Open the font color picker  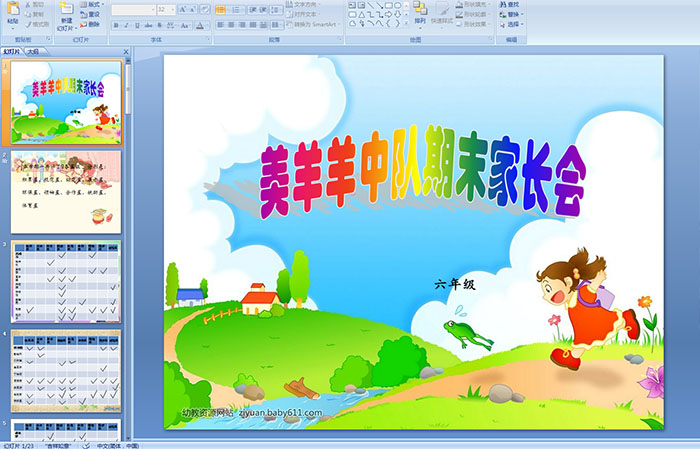202,25
